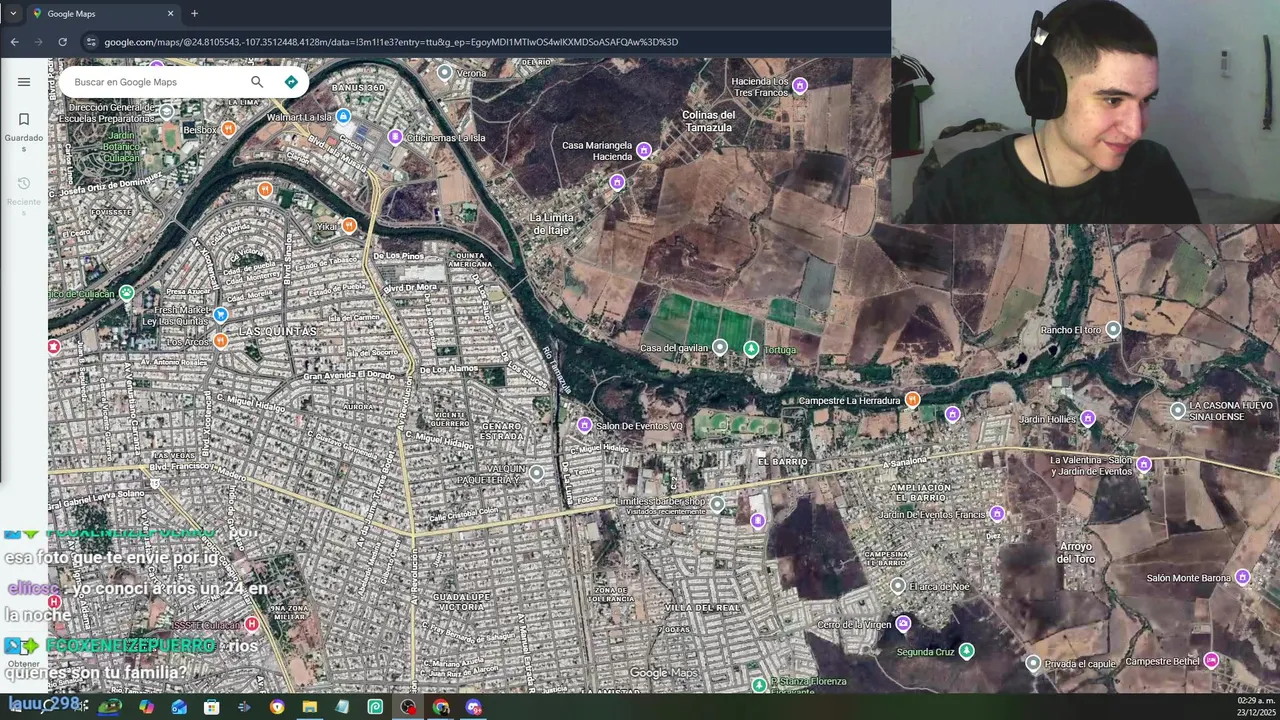The image size is (1280, 720).
Task: Click the Hacienda Los Tres Francos pin
Action: click(x=799, y=87)
